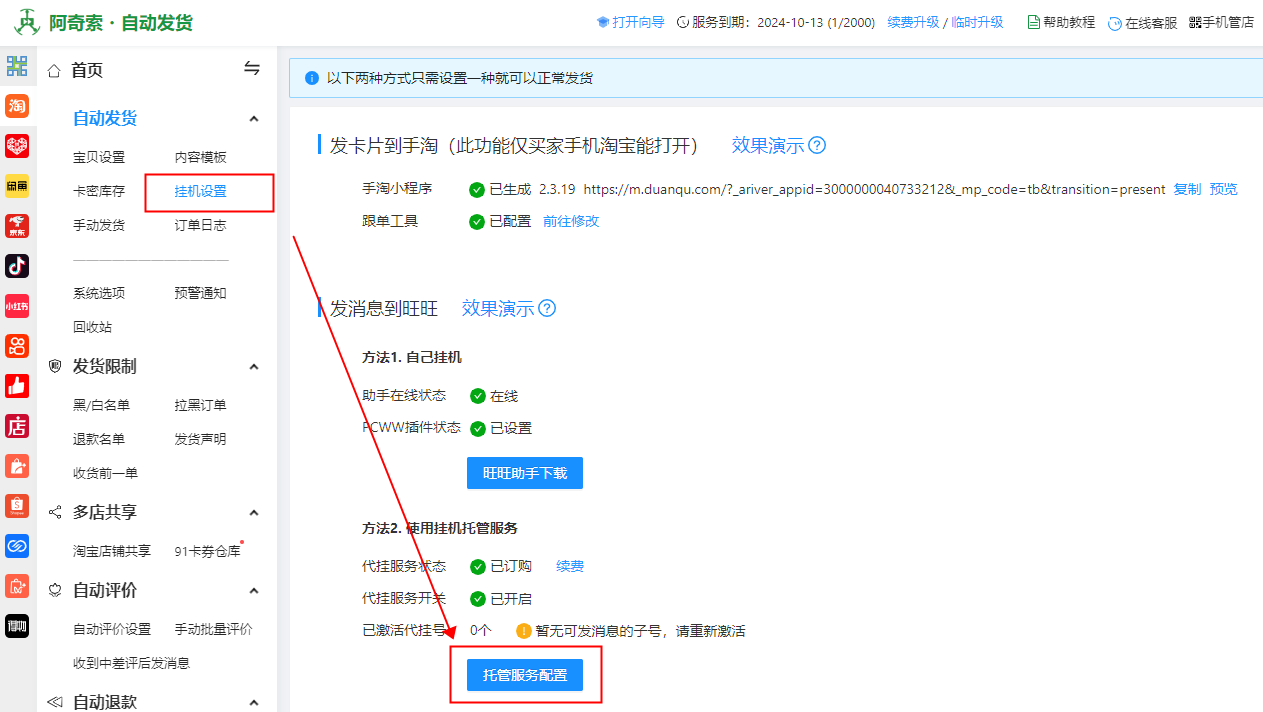Open 发货声明 menu item
Screen dimensions: 1263x712
200,439
